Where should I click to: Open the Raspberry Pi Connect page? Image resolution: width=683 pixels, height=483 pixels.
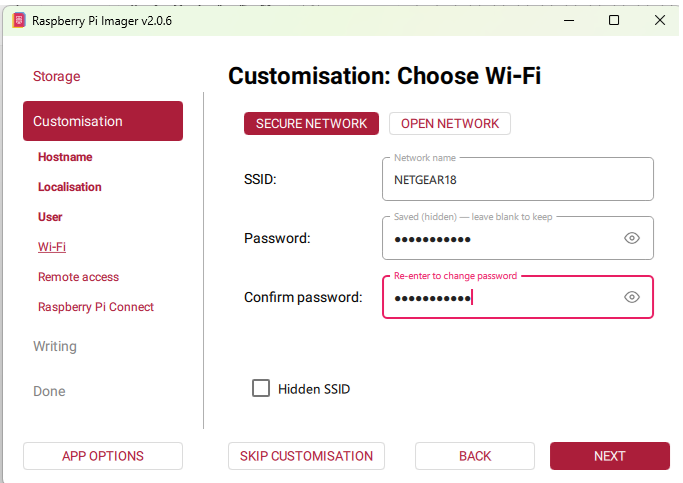click(96, 307)
